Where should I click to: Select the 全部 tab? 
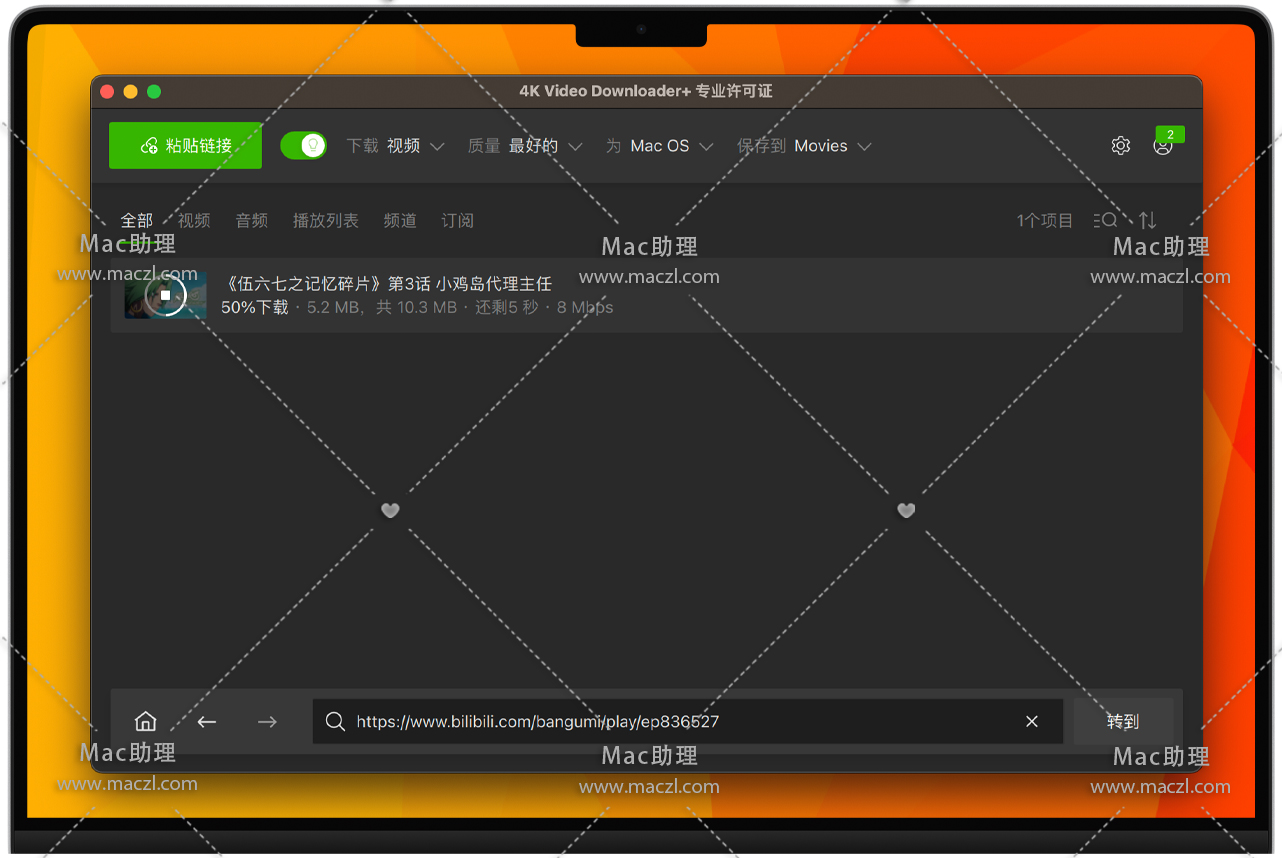pyautogui.click(x=137, y=220)
